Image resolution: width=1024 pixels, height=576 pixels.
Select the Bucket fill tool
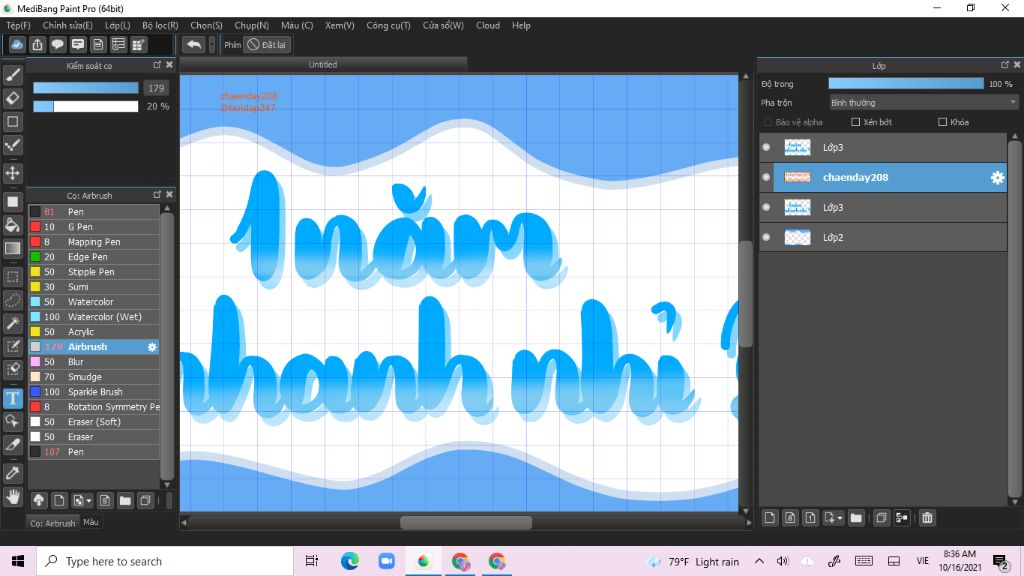tap(12, 225)
